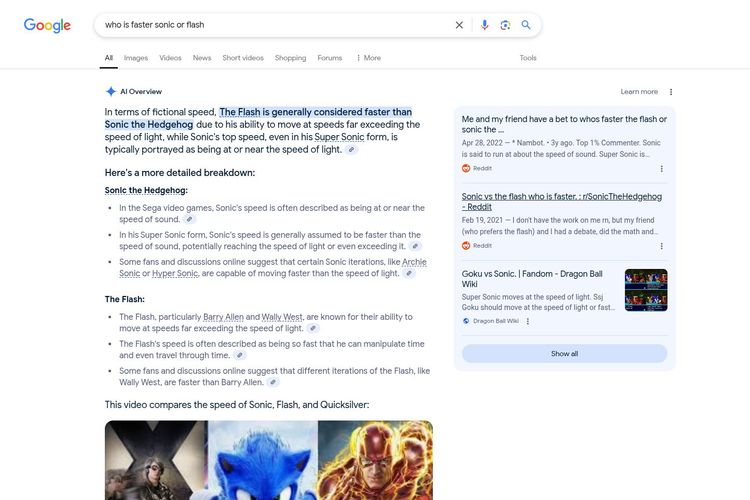This screenshot has width=750, height=500.
Task: Open options for first Reddit result
Action: pos(661,168)
